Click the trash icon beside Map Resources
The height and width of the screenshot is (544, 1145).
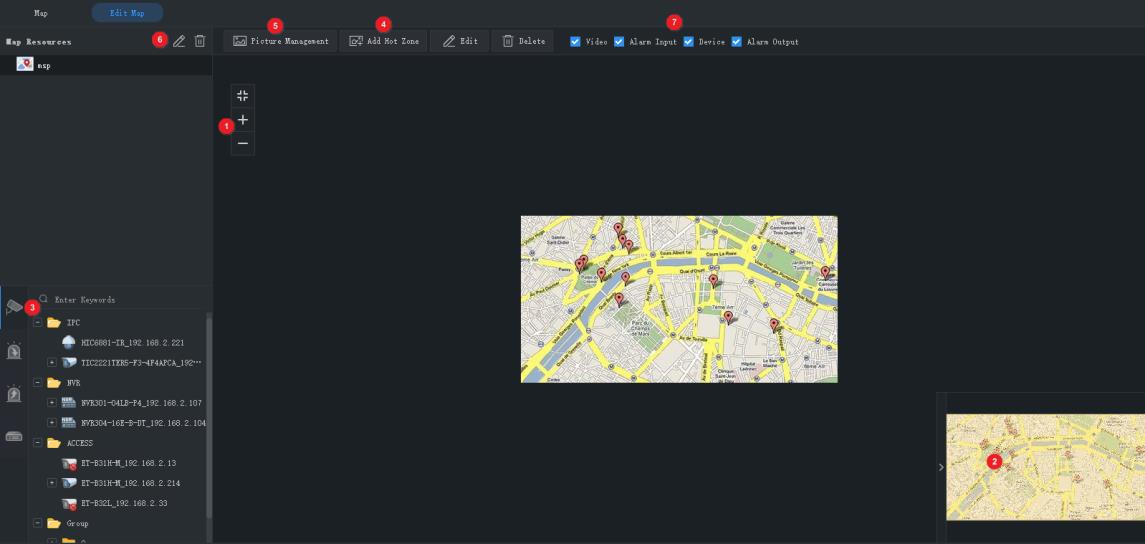(199, 41)
